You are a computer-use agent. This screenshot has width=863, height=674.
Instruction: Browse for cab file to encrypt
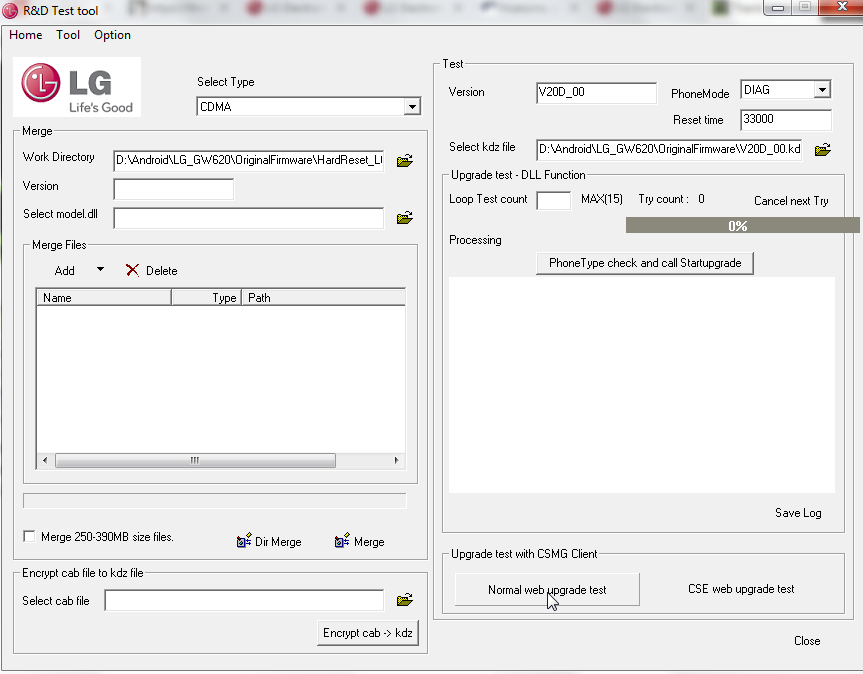405,600
